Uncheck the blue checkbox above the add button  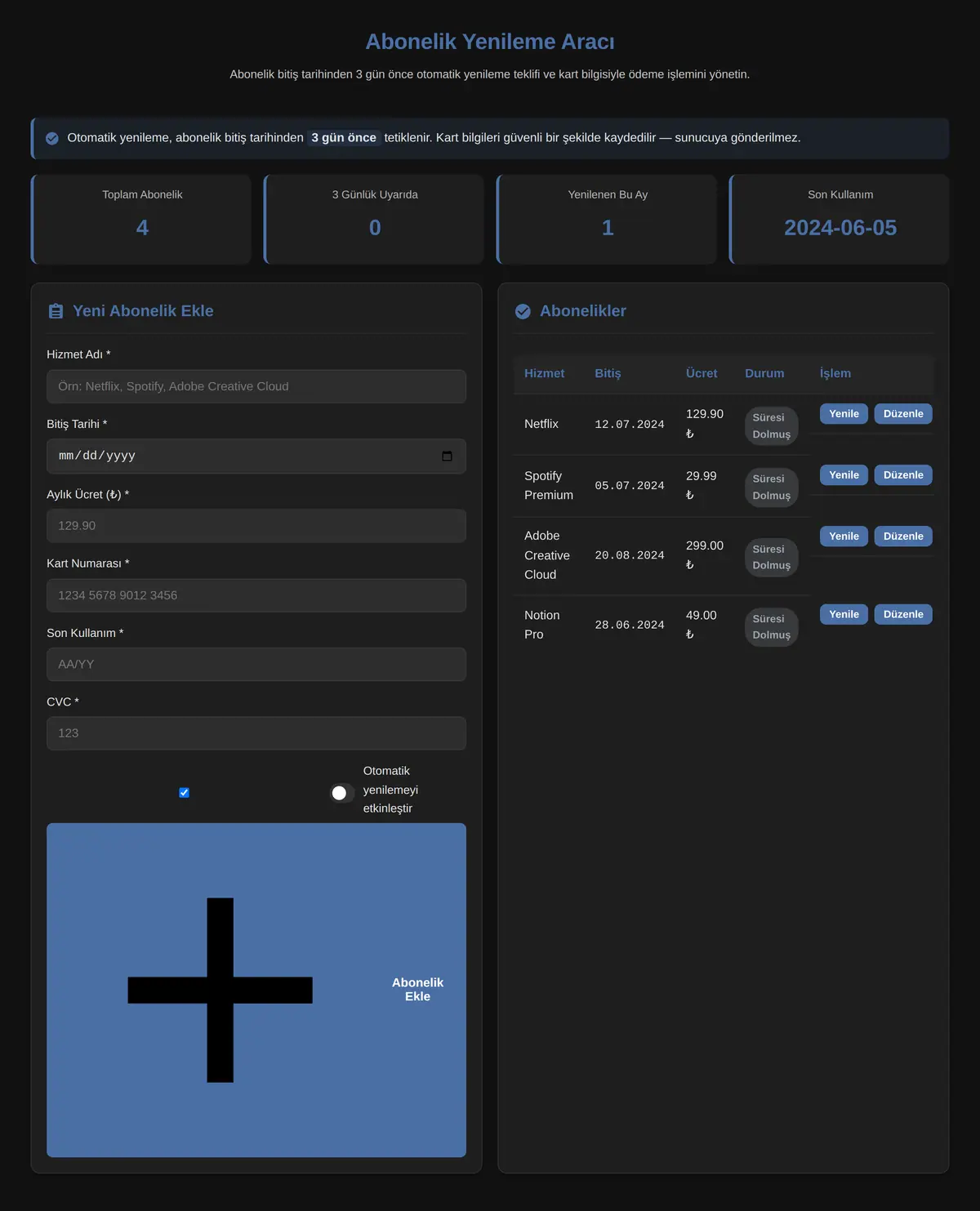pyautogui.click(x=184, y=792)
